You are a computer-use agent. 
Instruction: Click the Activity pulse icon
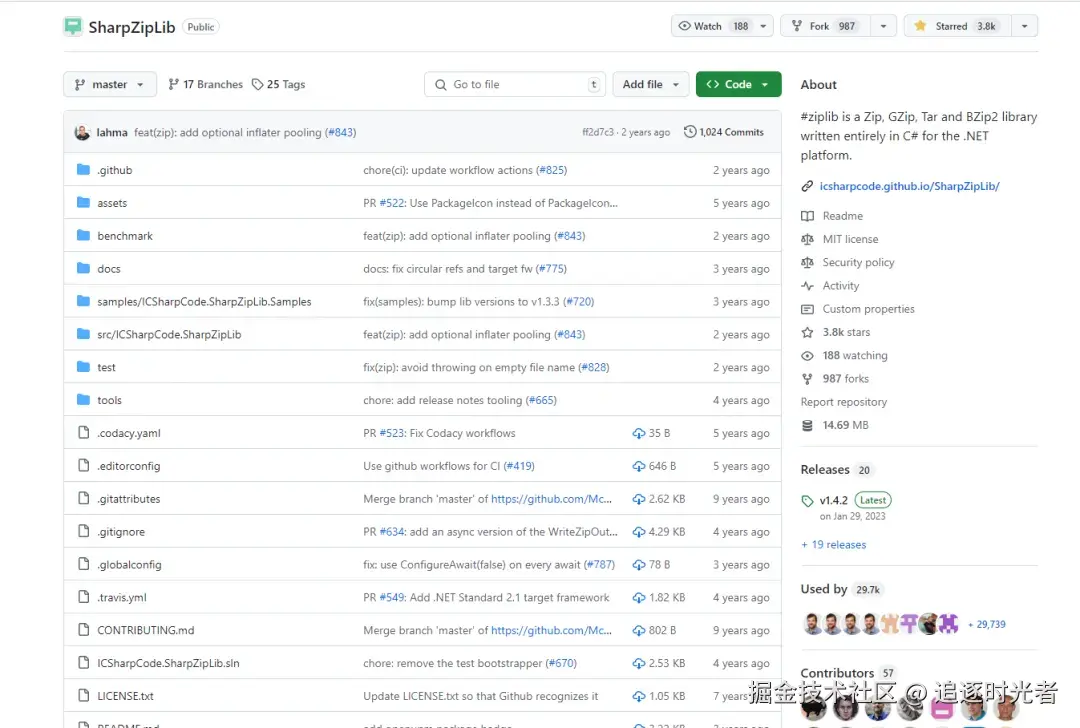[807, 286]
